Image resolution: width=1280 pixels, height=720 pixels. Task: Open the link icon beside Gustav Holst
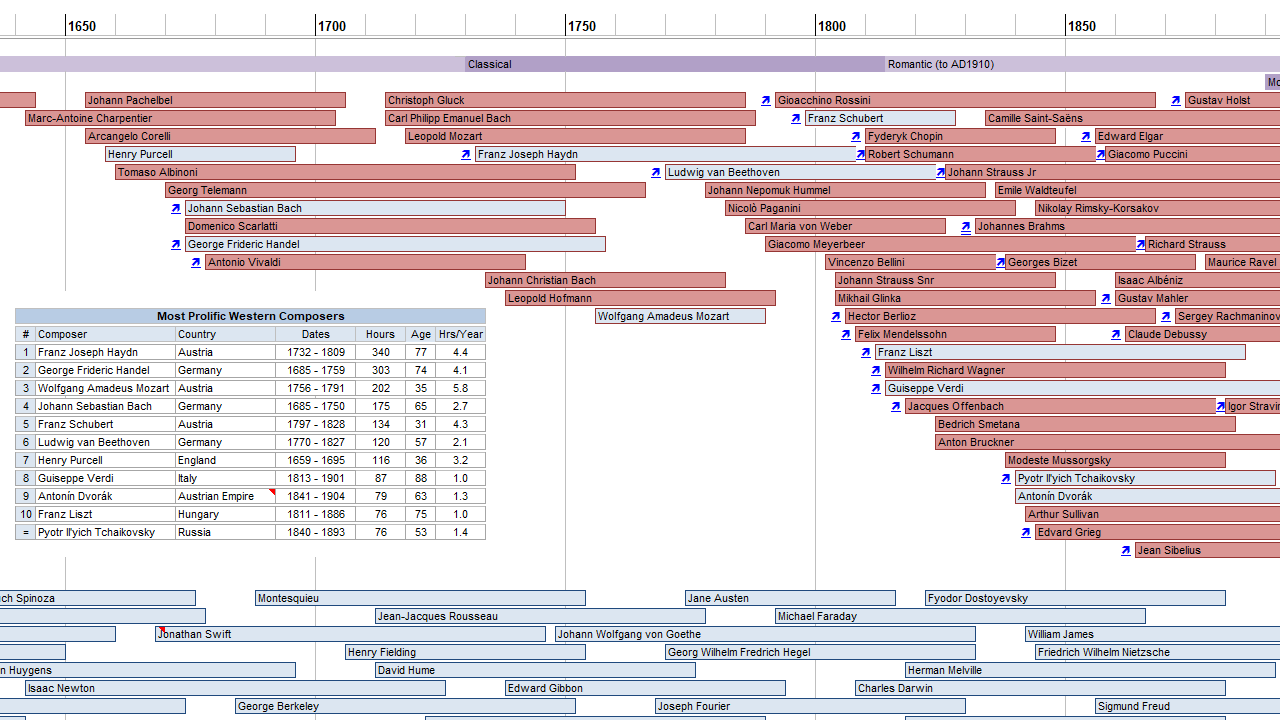tap(1176, 100)
